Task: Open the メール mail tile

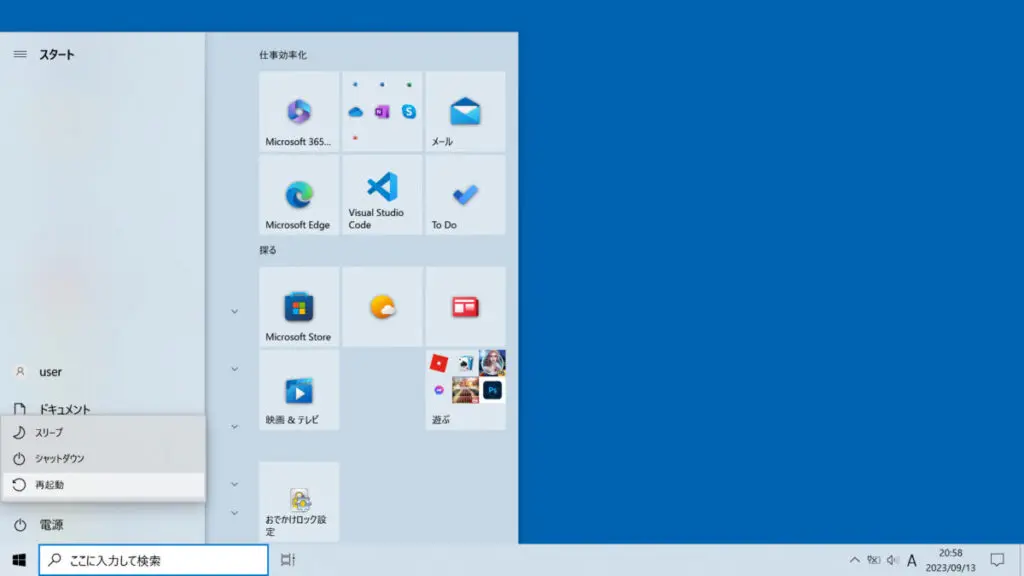Action: (465, 112)
